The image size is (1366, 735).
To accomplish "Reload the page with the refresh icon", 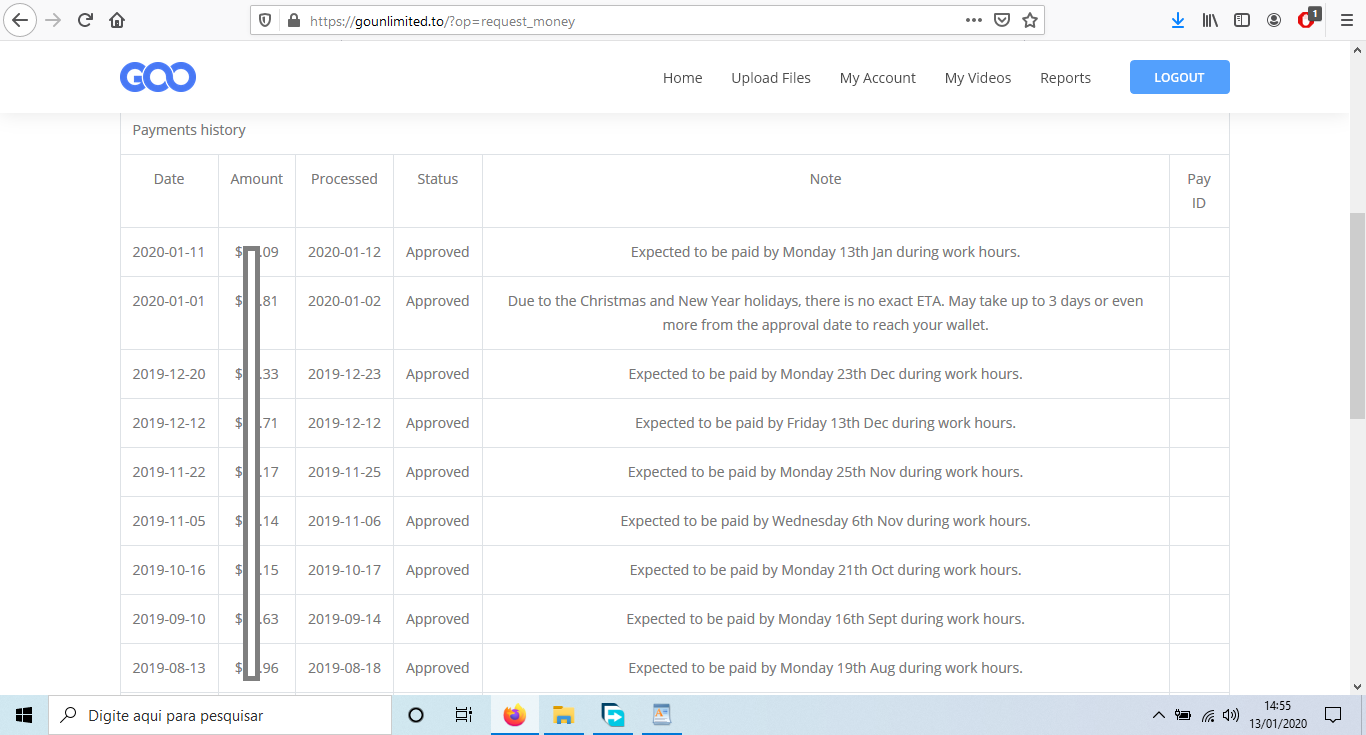I will (x=85, y=20).
